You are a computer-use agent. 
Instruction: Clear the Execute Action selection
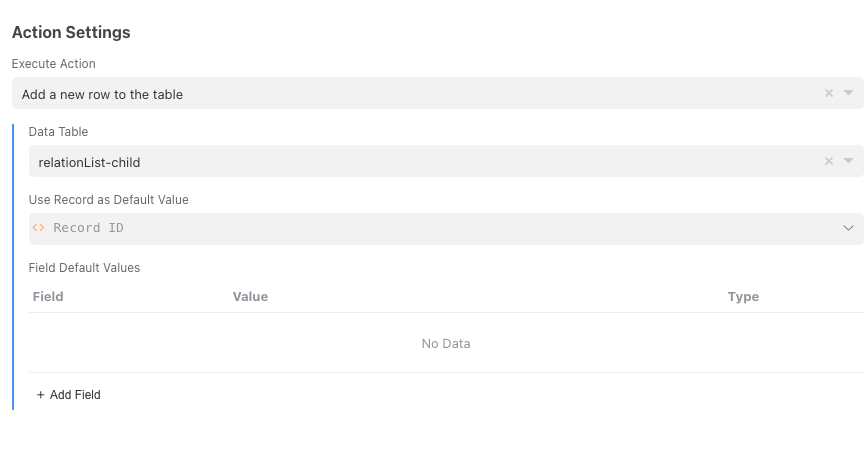828,93
